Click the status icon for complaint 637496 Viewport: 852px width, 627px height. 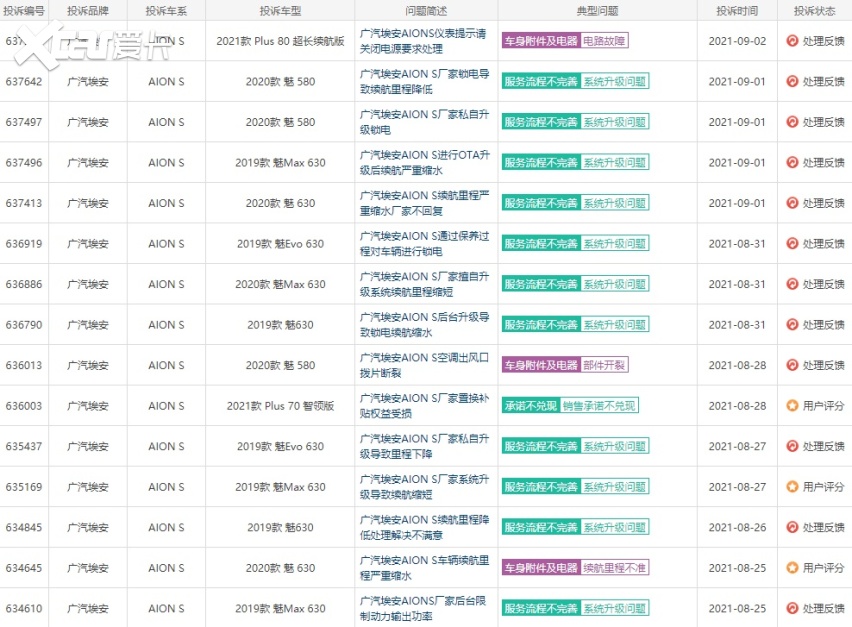[792, 162]
